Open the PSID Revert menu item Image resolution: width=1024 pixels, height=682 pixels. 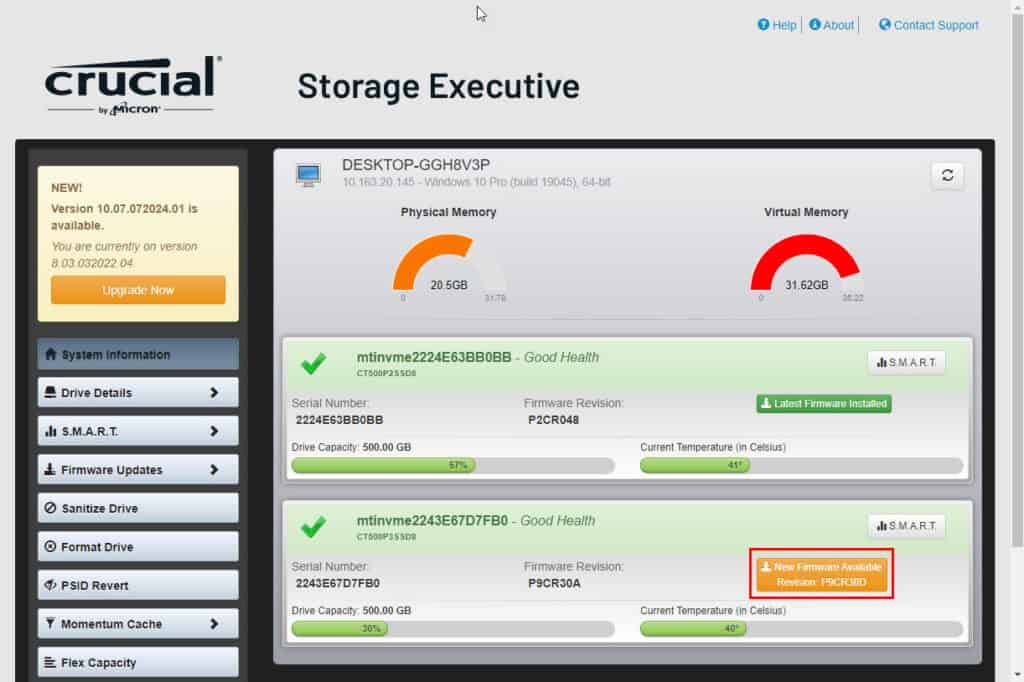point(138,585)
